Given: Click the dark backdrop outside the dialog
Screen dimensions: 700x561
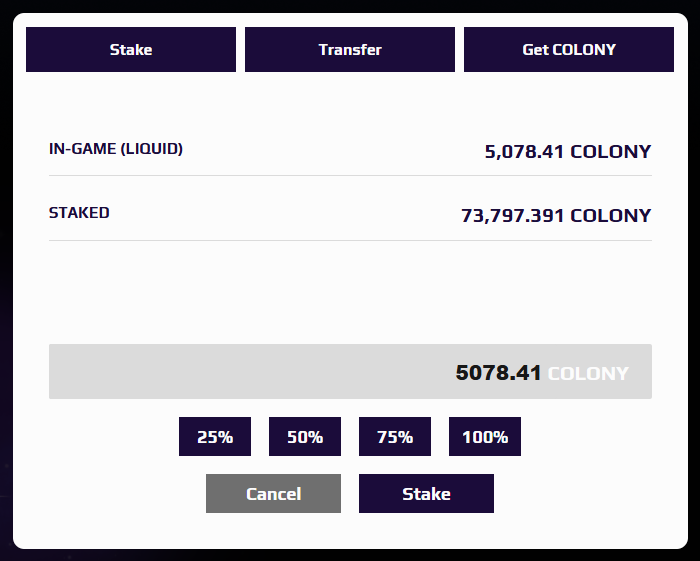Looking at the screenshot, I should tap(6, 300).
